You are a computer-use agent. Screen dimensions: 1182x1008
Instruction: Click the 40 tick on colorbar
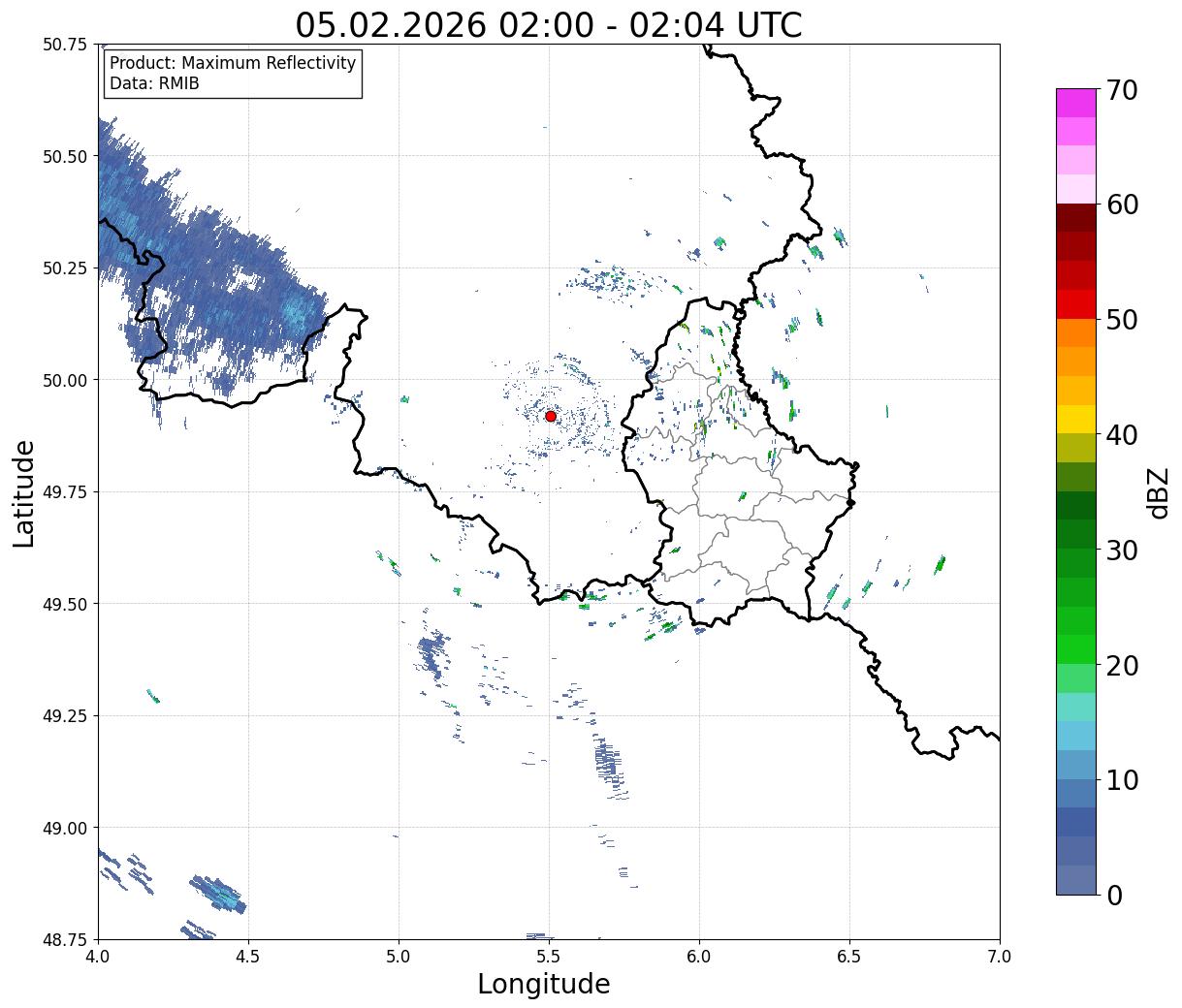[x=1122, y=434]
